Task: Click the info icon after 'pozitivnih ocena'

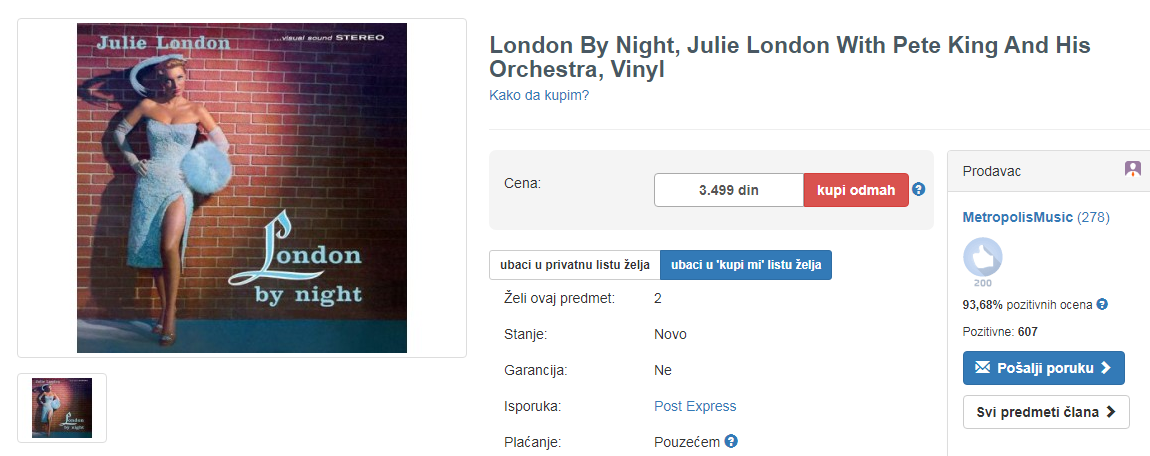Action: tap(1102, 304)
